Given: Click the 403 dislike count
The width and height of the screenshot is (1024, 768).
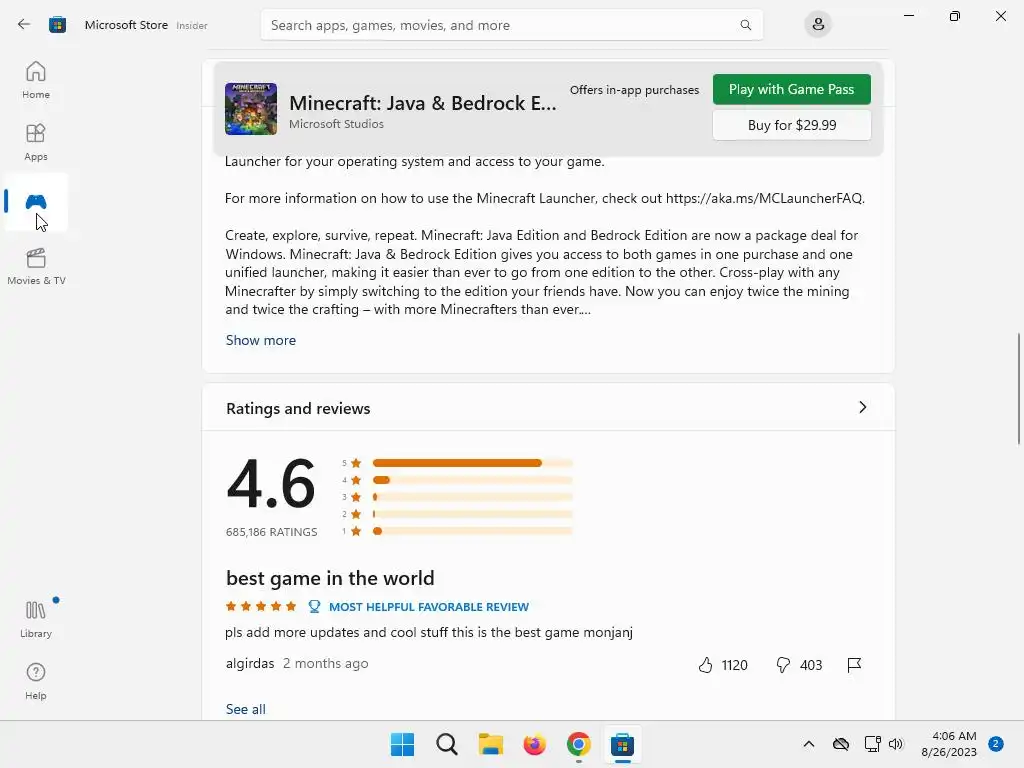Looking at the screenshot, I should (x=810, y=665).
